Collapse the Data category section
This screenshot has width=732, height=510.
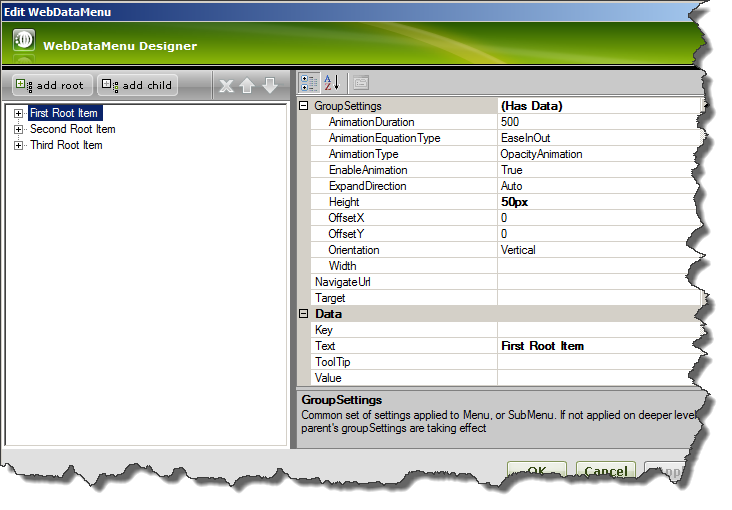click(305, 314)
